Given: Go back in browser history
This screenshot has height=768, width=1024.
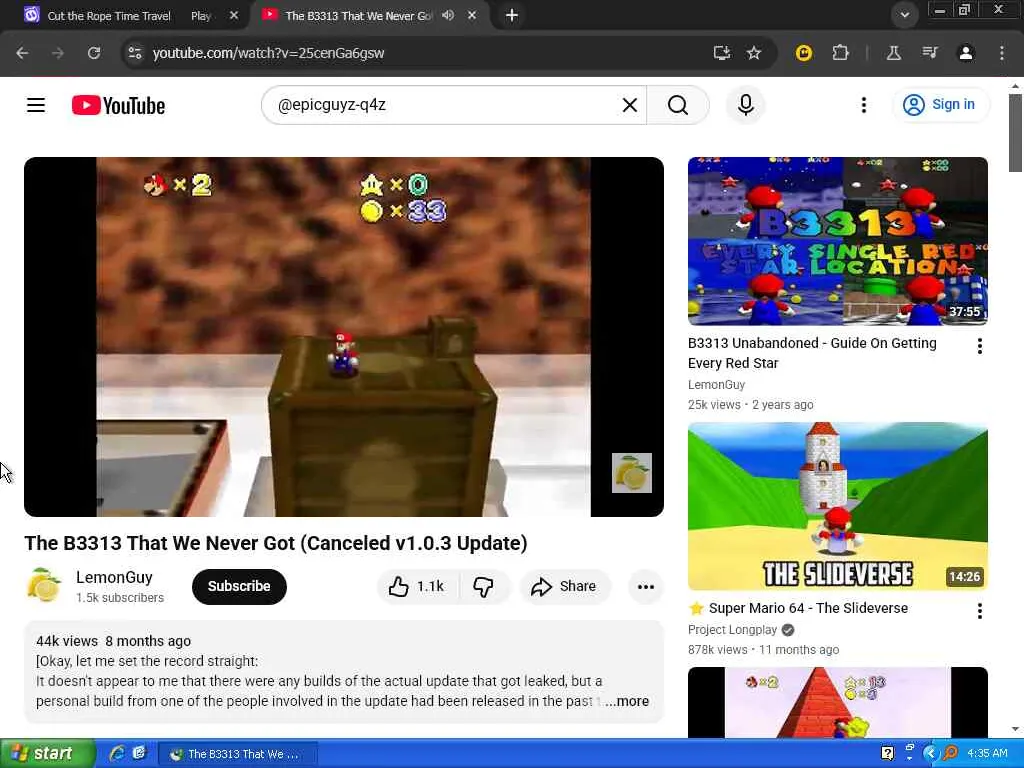Looking at the screenshot, I should [22, 53].
